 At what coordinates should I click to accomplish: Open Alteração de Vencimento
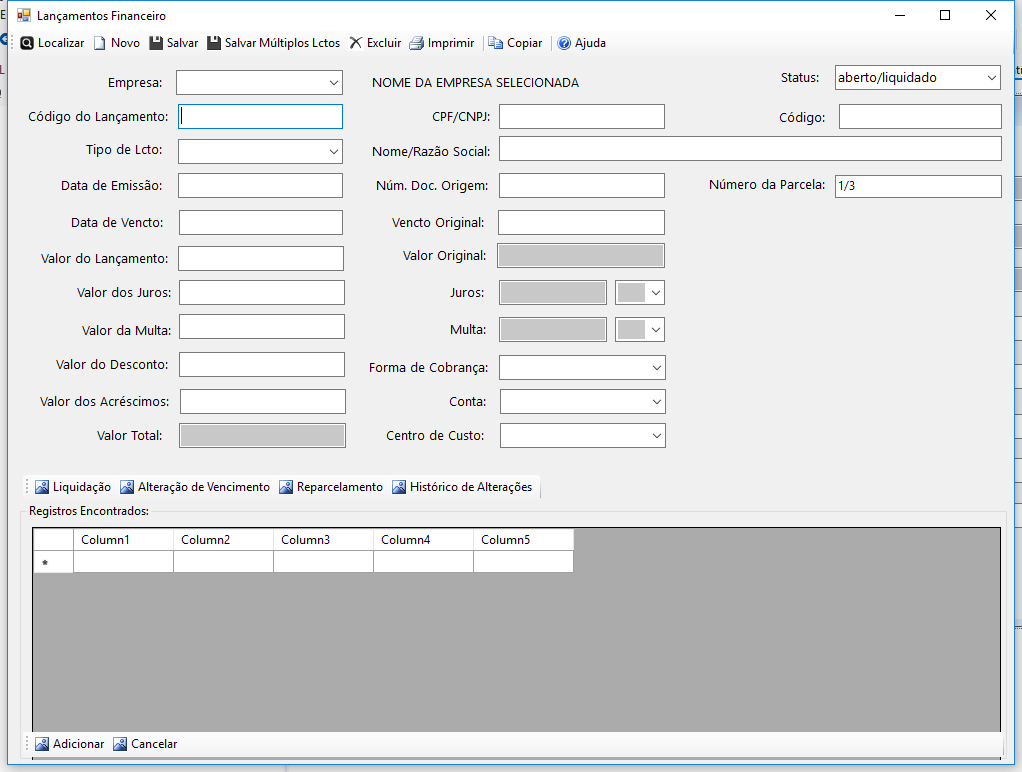pyautogui.click(x=195, y=487)
